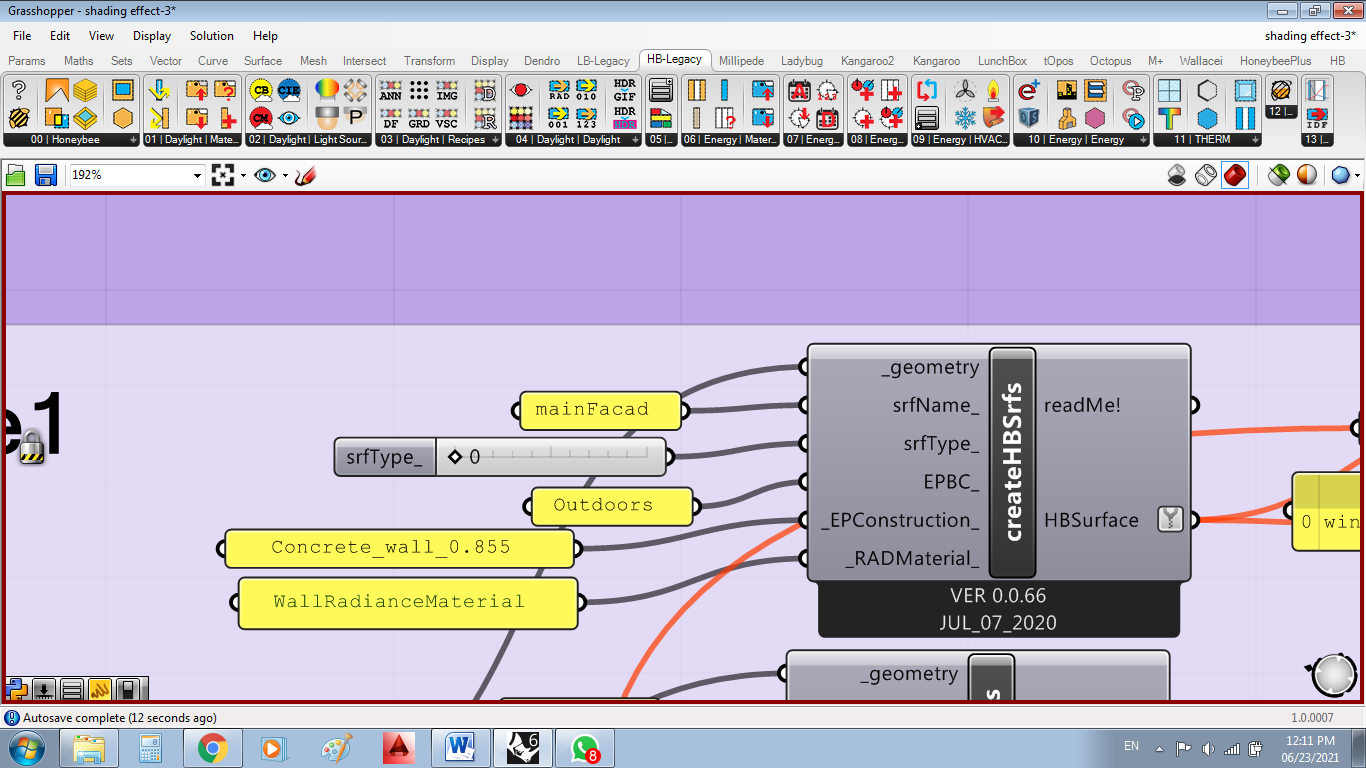This screenshot has width=1366, height=768.
Task: Toggle preview of selected objects only
Action: coord(1278,175)
